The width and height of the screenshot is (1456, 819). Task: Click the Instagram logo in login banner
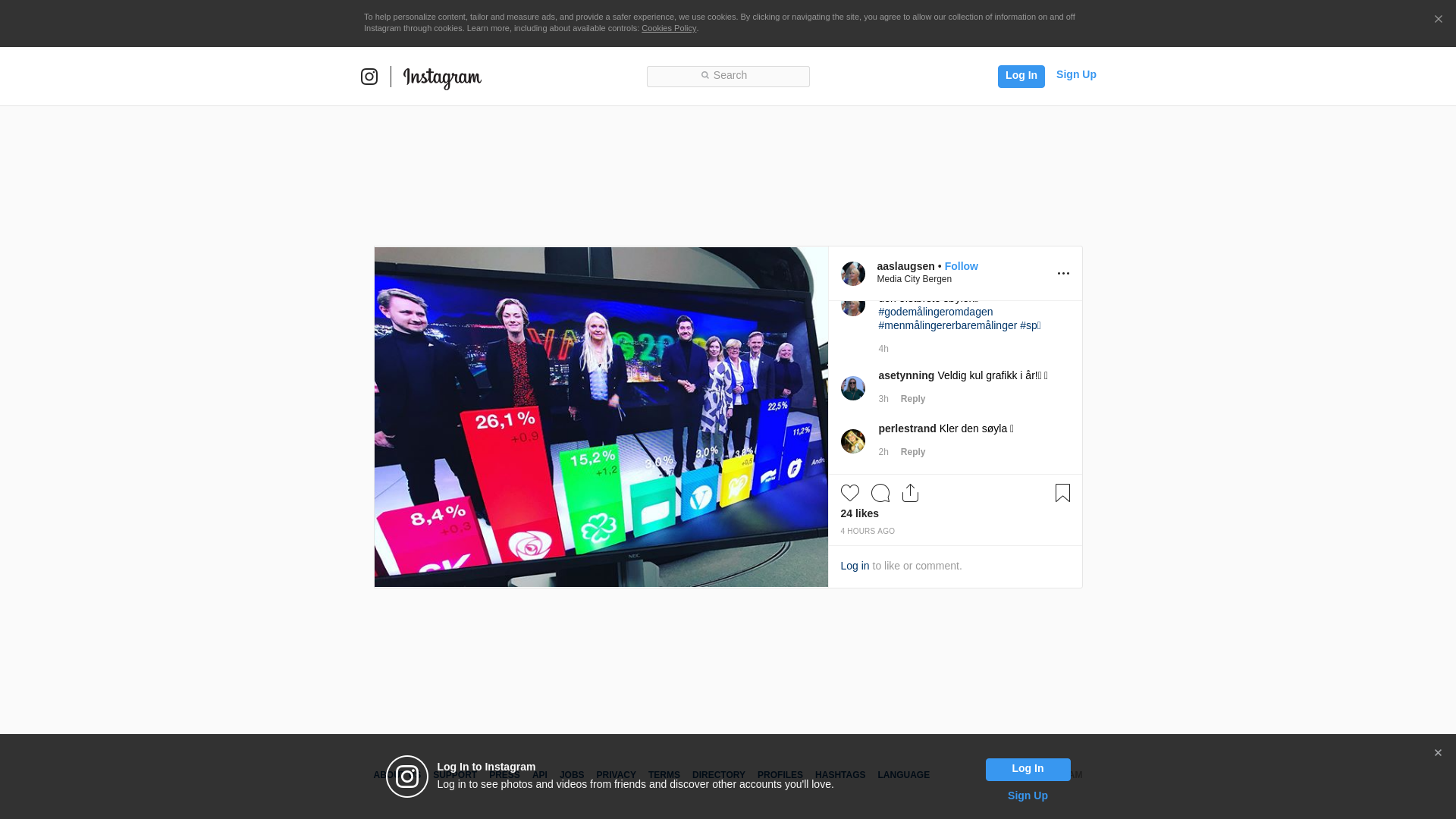407,777
